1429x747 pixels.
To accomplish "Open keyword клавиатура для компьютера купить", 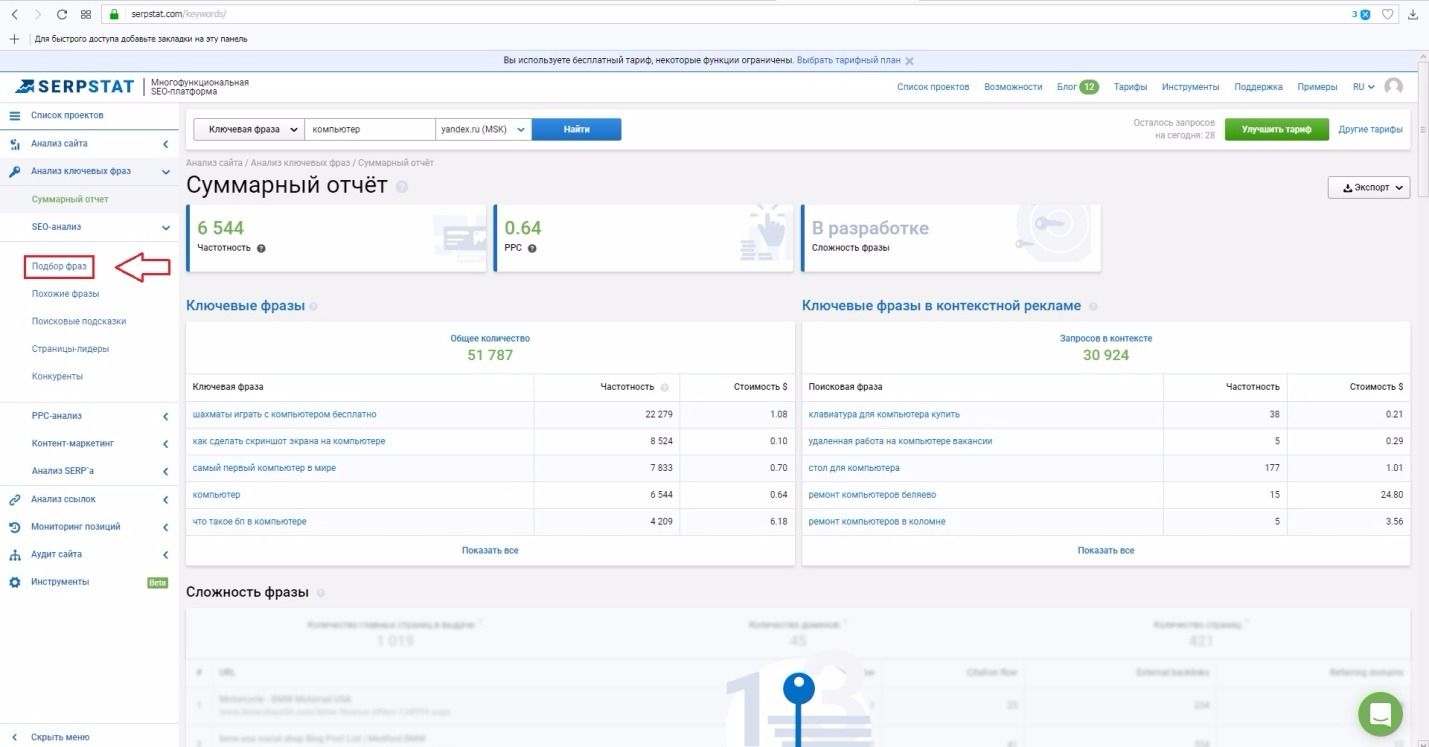I will click(x=884, y=414).
